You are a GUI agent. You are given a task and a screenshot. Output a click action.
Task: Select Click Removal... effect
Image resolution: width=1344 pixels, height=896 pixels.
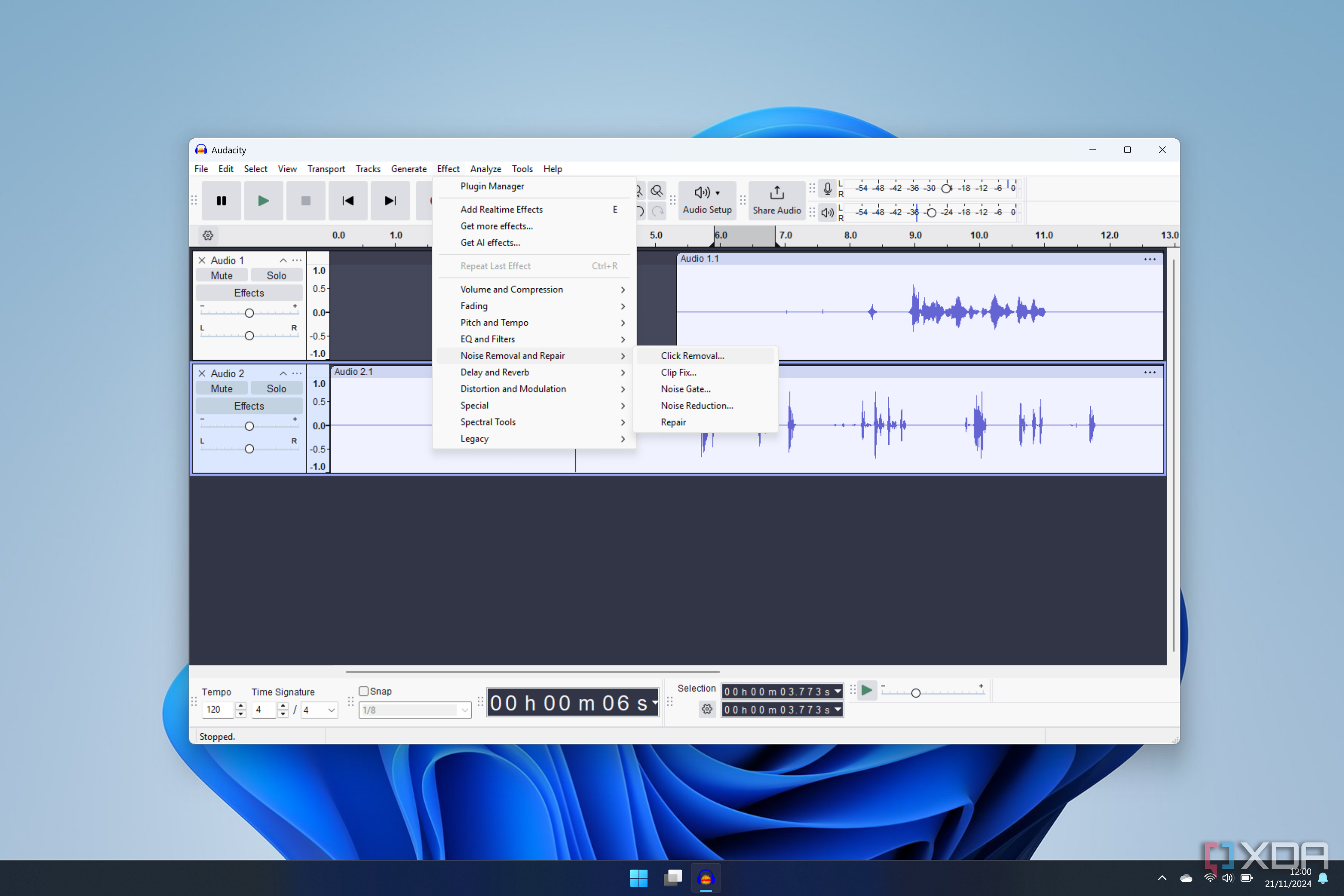coord(705,356)
